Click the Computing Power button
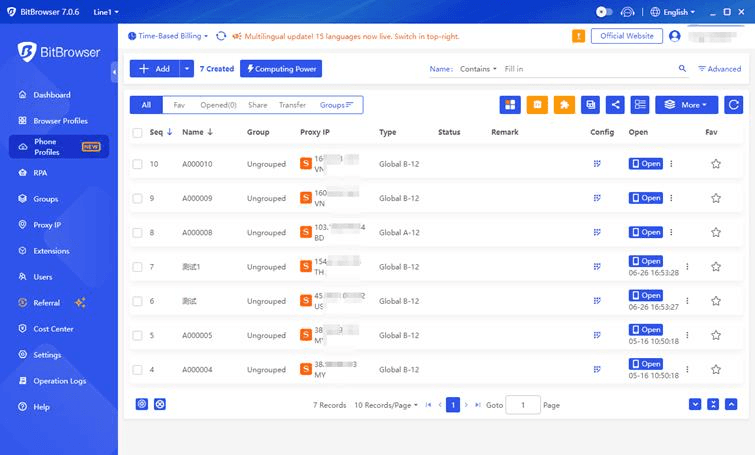This screenshot has height=455, width=755. tap(281, 69)
